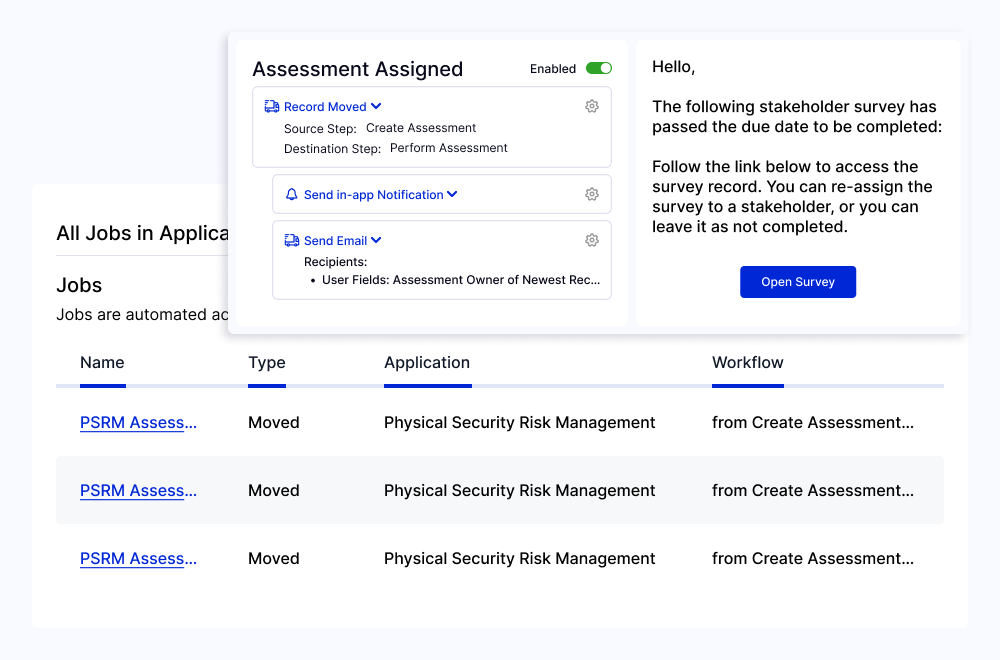The width and height of the screenshot is (1000, 660).
Task: Sort by the Workflow column header
Action: click(747, 362)
